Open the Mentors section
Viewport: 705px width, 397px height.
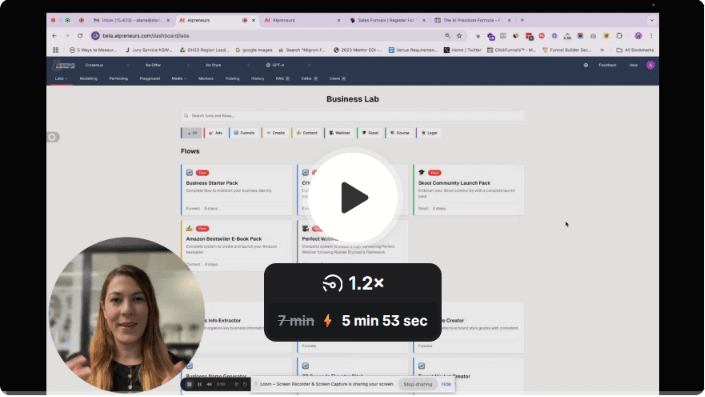(206, 79)
